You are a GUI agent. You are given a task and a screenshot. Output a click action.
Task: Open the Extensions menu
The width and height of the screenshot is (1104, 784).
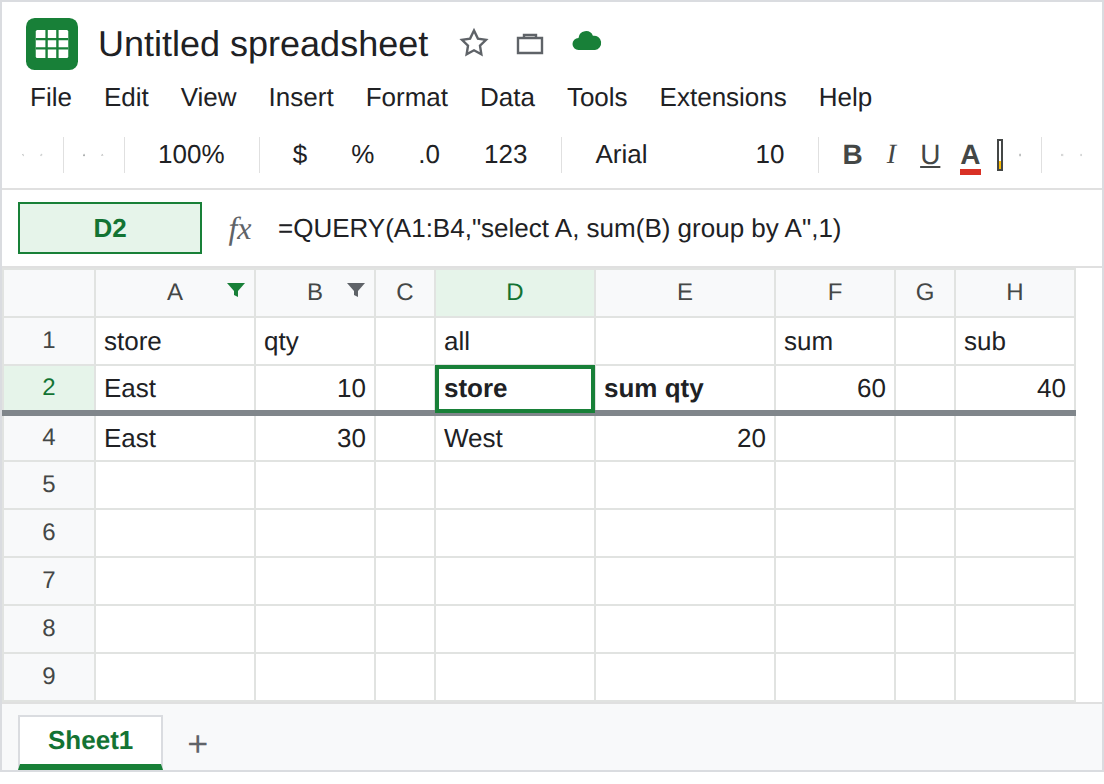pos(722,97)
